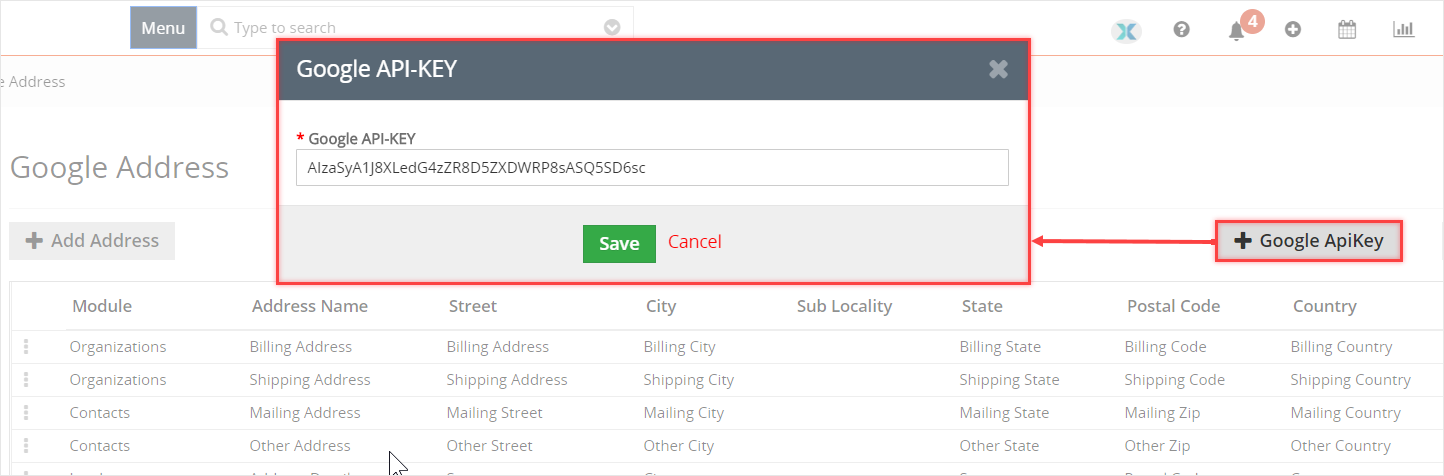Select Organizations cell in Billing Address row
The width and height of the screenshot is (1444, 476).
(118, 347)
